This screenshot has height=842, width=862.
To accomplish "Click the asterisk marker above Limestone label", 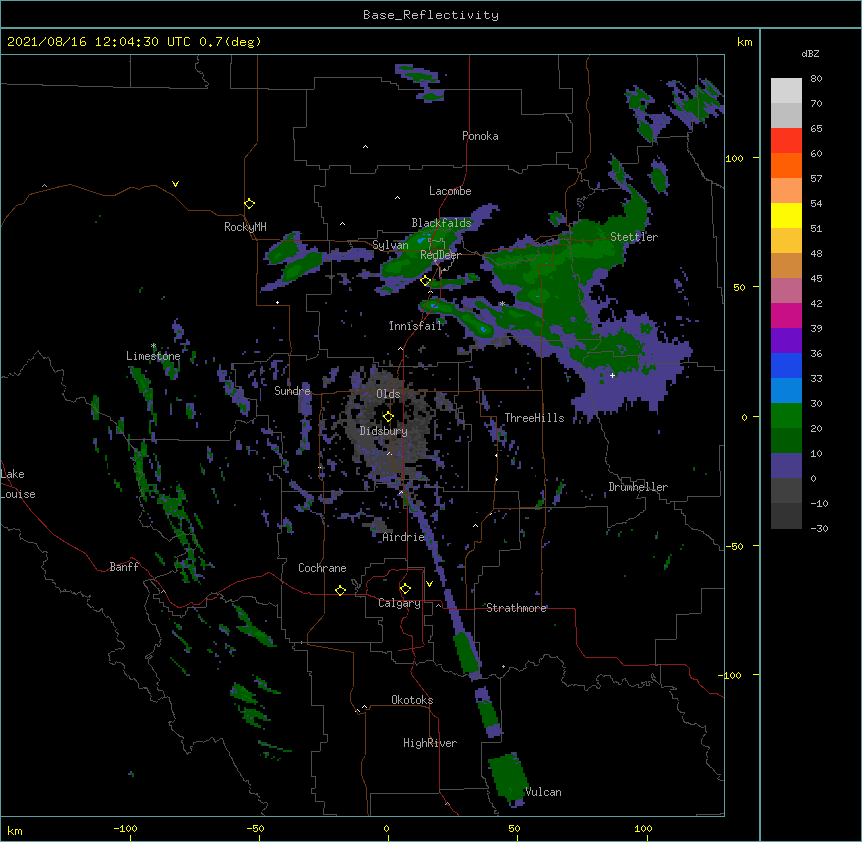I will [154, 346].
